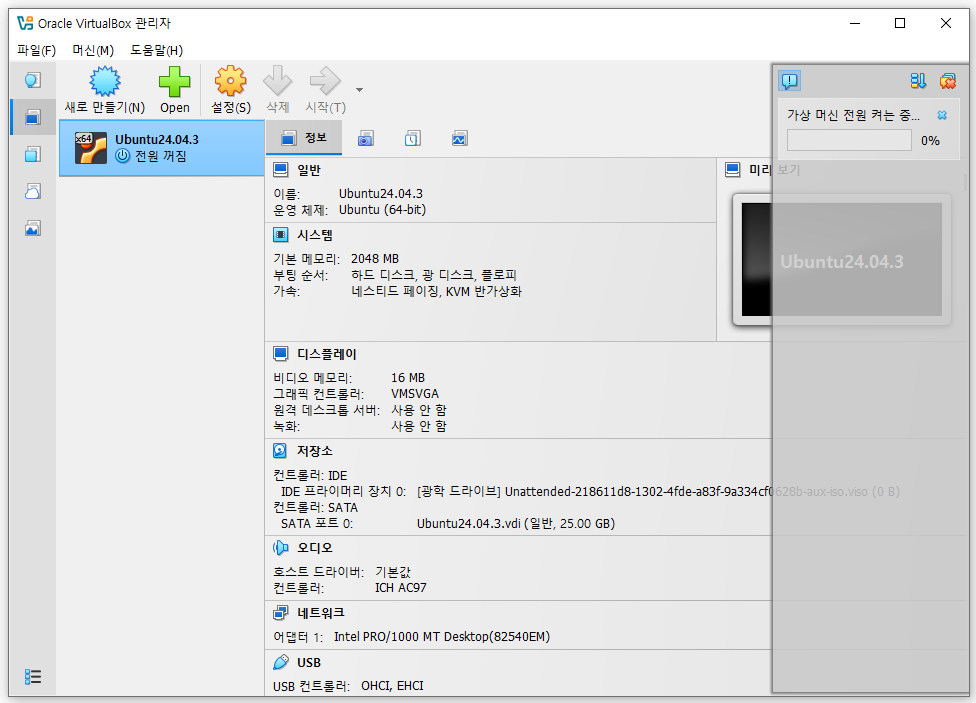Click the ICH AC97 audio controller value

coord(401,588)
